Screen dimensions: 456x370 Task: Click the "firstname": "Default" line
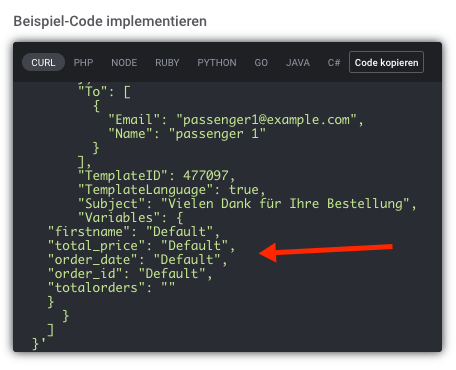(x=134, y=232)
